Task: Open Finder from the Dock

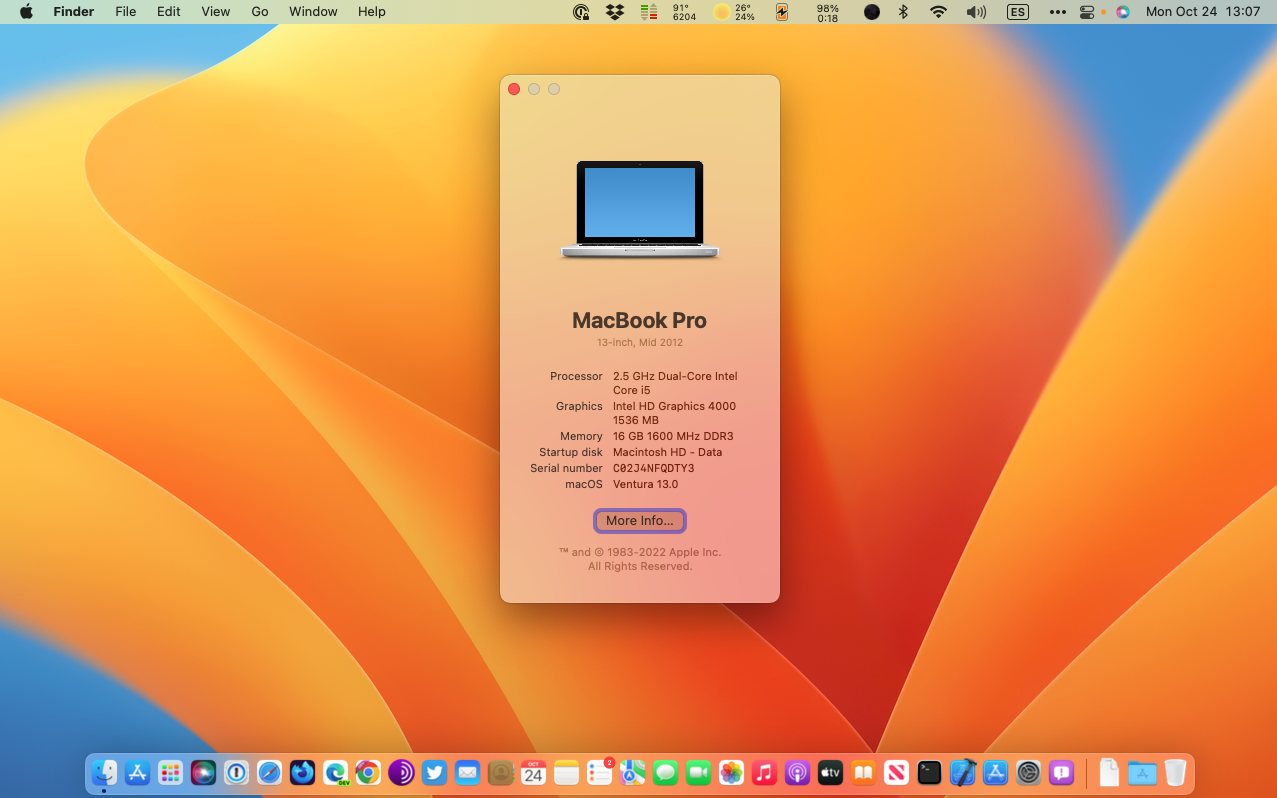Action: 104,772
